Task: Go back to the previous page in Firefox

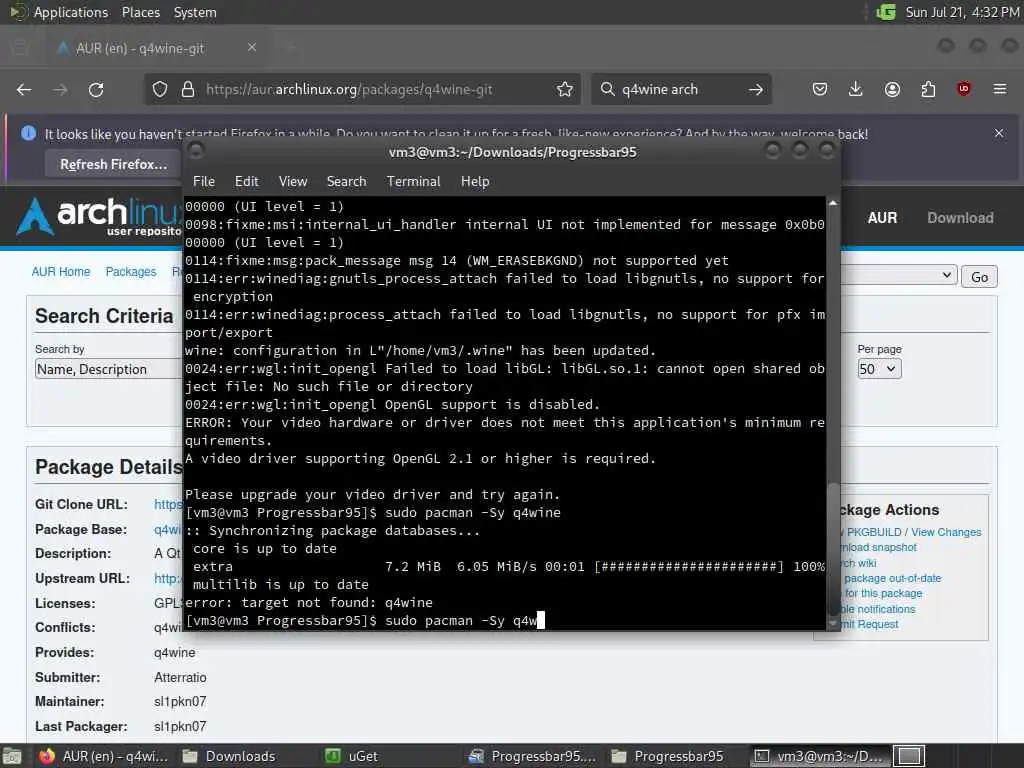Action: [24, 89]
